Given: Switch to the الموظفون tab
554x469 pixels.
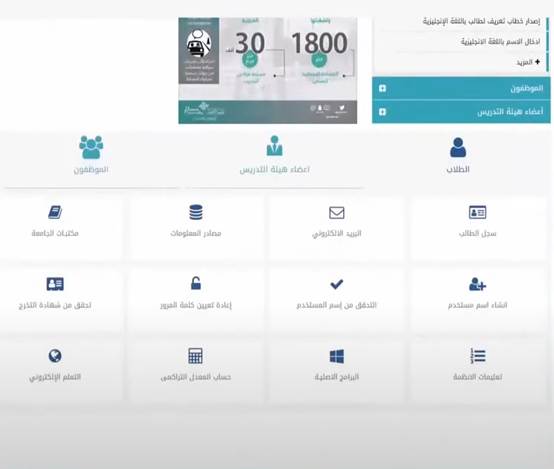Looking at the screenshot, I should (x=91, y=155).
